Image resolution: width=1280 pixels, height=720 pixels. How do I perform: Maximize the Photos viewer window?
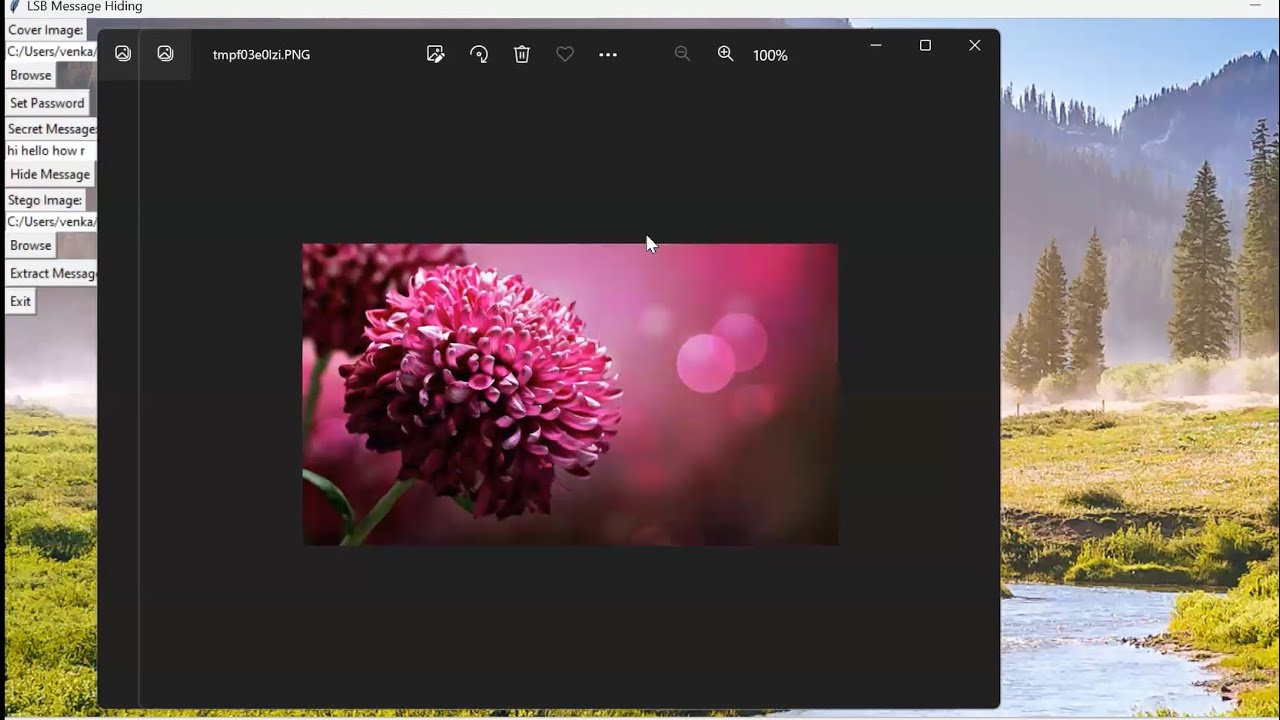925,45
